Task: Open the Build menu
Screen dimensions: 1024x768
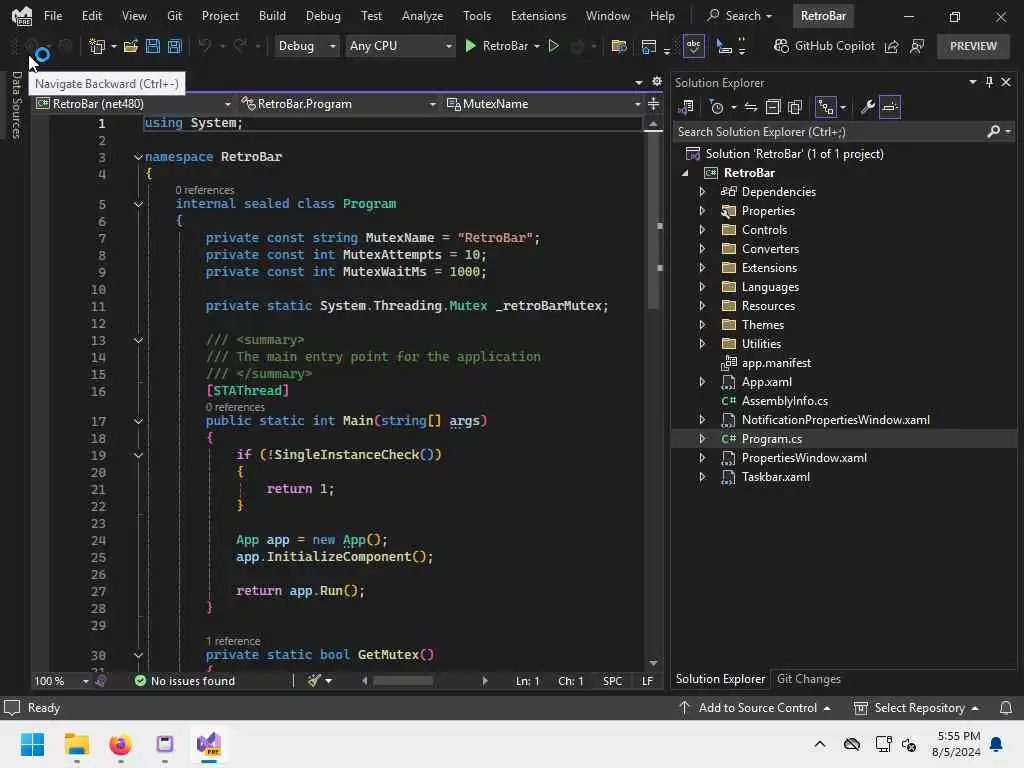Action: coord(272,16)
